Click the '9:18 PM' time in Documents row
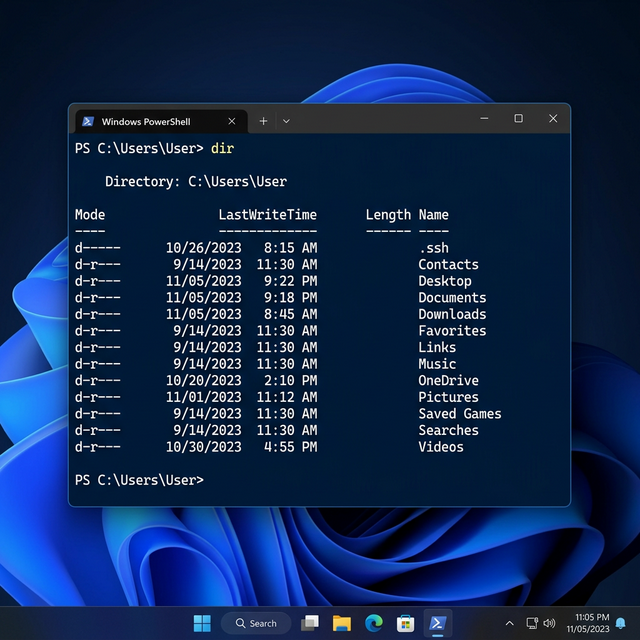The width and height of the screenshot is (640, 640). tap(290, 298)
